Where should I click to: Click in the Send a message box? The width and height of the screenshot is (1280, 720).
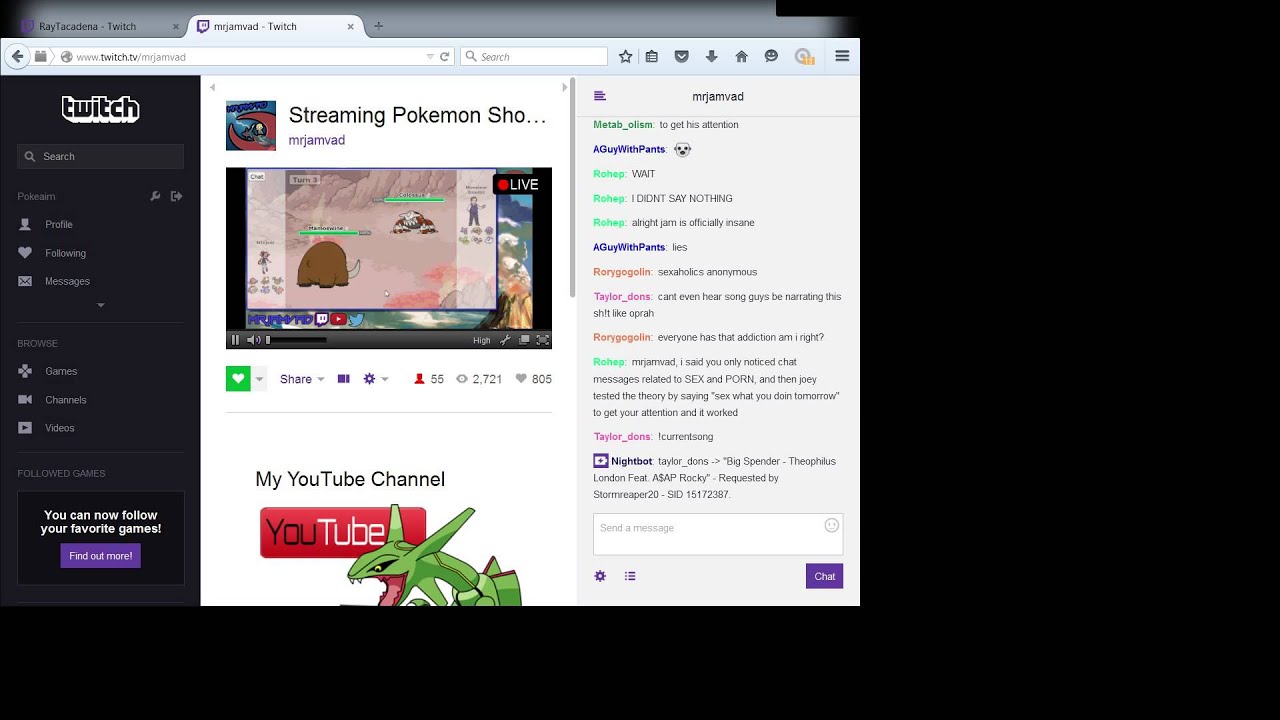(718, 534)
